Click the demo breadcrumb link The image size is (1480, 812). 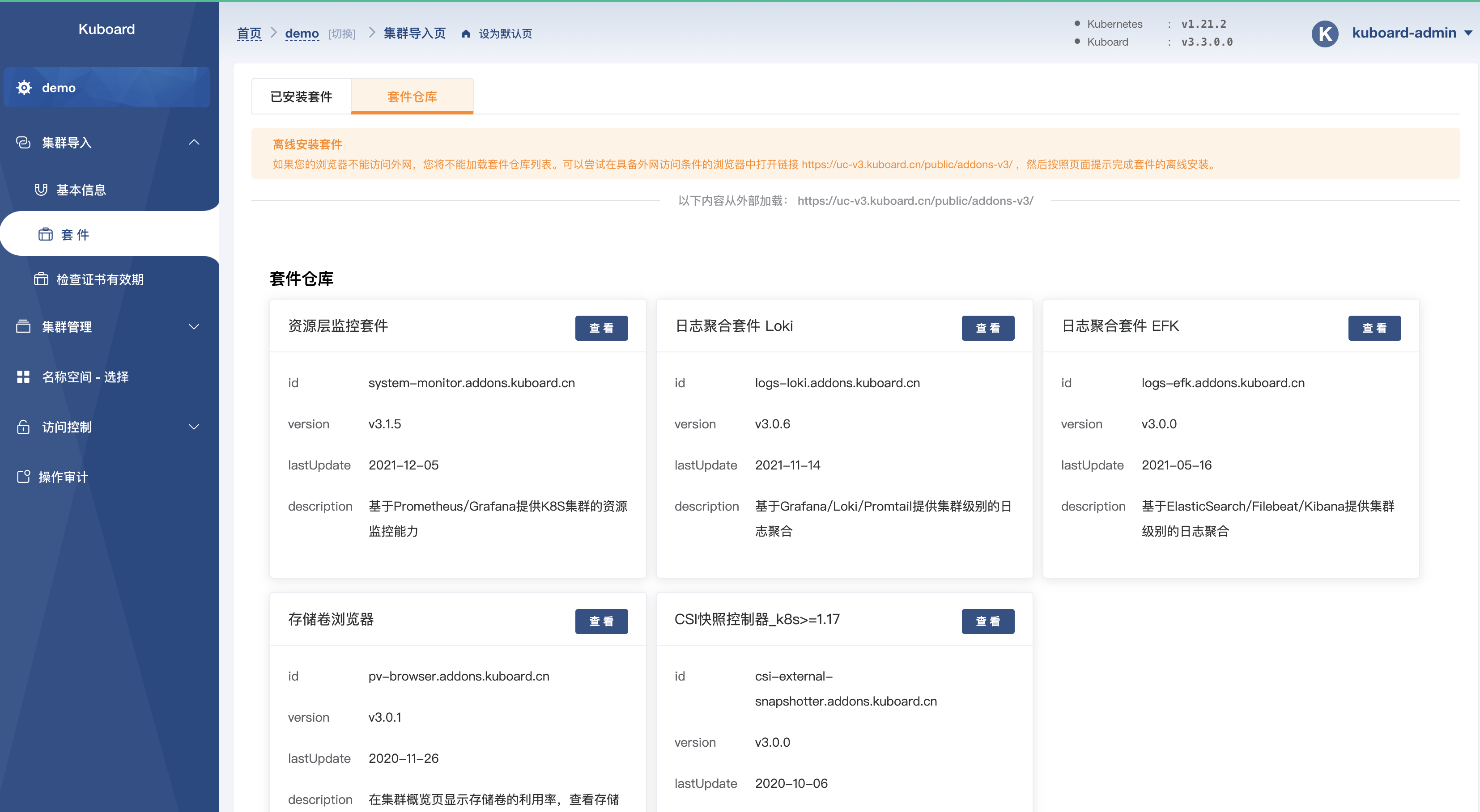(302, 34)
